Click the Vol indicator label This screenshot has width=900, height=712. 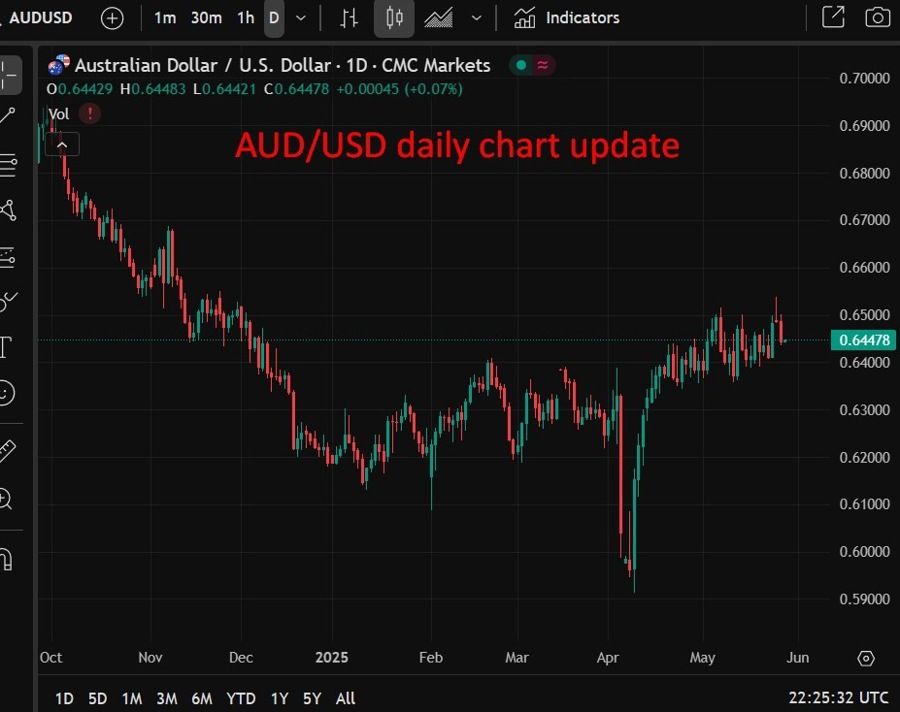tap(59, 114)
